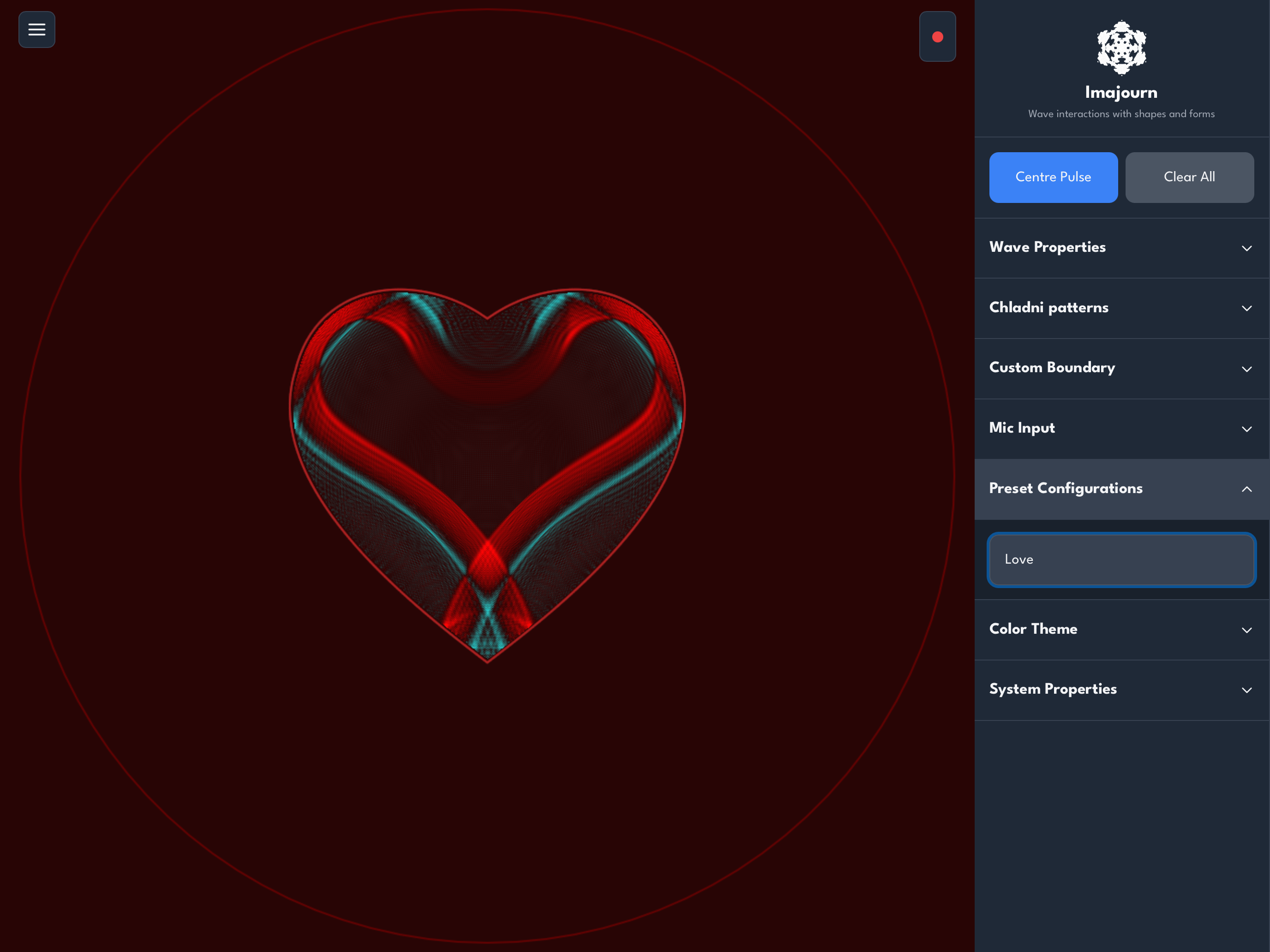The width and height of the screenshot is (1270, 952).
Task: Click the Centre Pulse button
Action: (x=1053, y=177)
